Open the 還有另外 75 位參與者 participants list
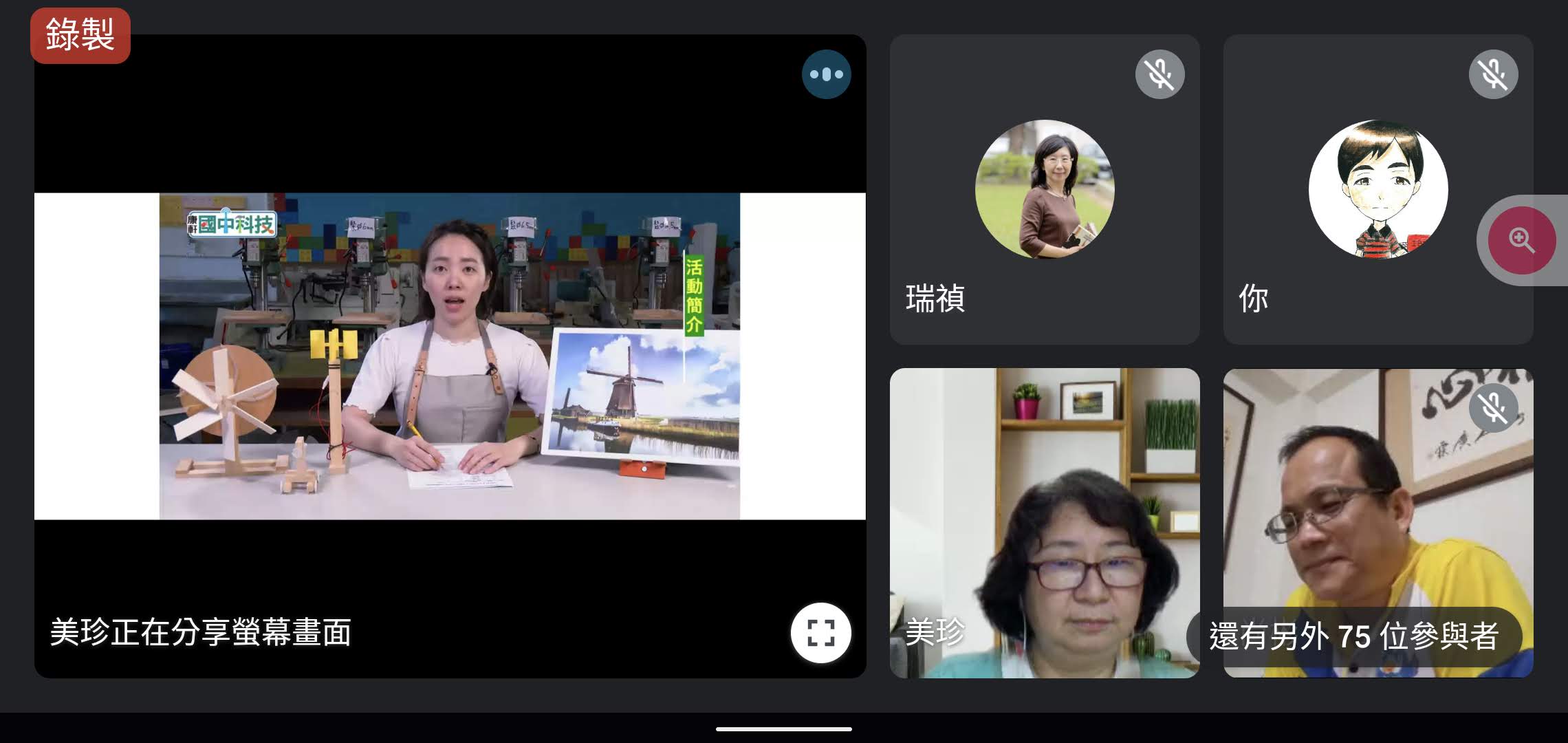Screen dimensions: 1568x743 [x=1353, y=636]
